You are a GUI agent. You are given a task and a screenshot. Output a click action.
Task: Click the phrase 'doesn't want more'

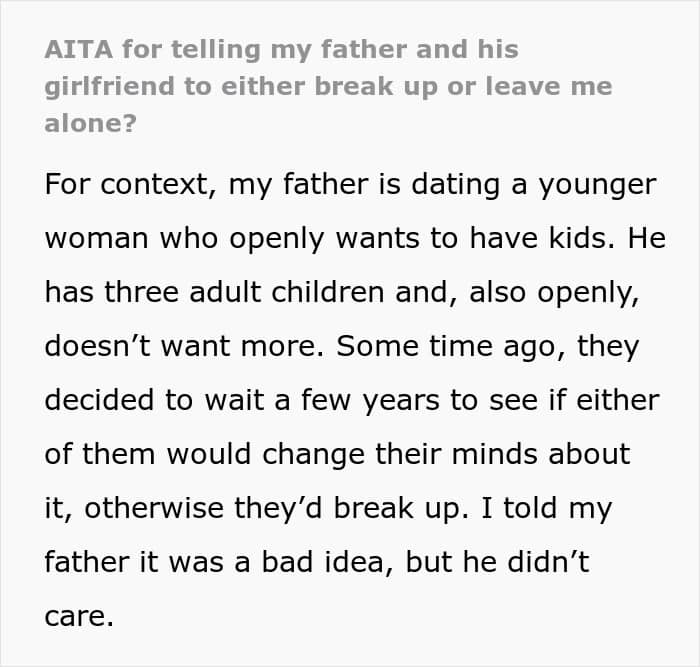pyautogui.click(x=183, y=346)
